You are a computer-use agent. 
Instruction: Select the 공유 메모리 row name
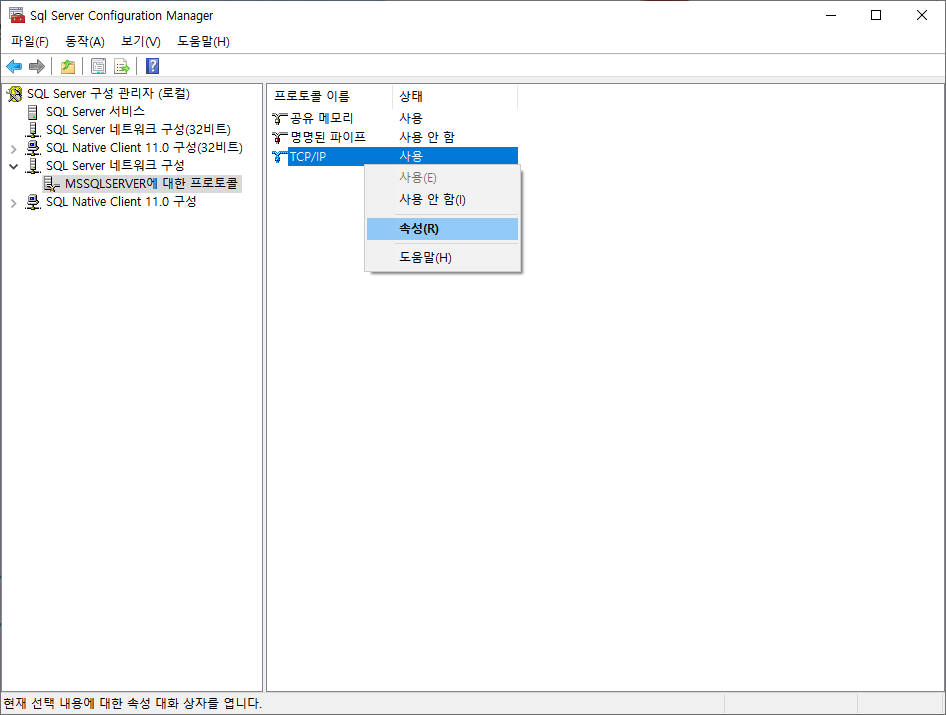coord(322,118)
